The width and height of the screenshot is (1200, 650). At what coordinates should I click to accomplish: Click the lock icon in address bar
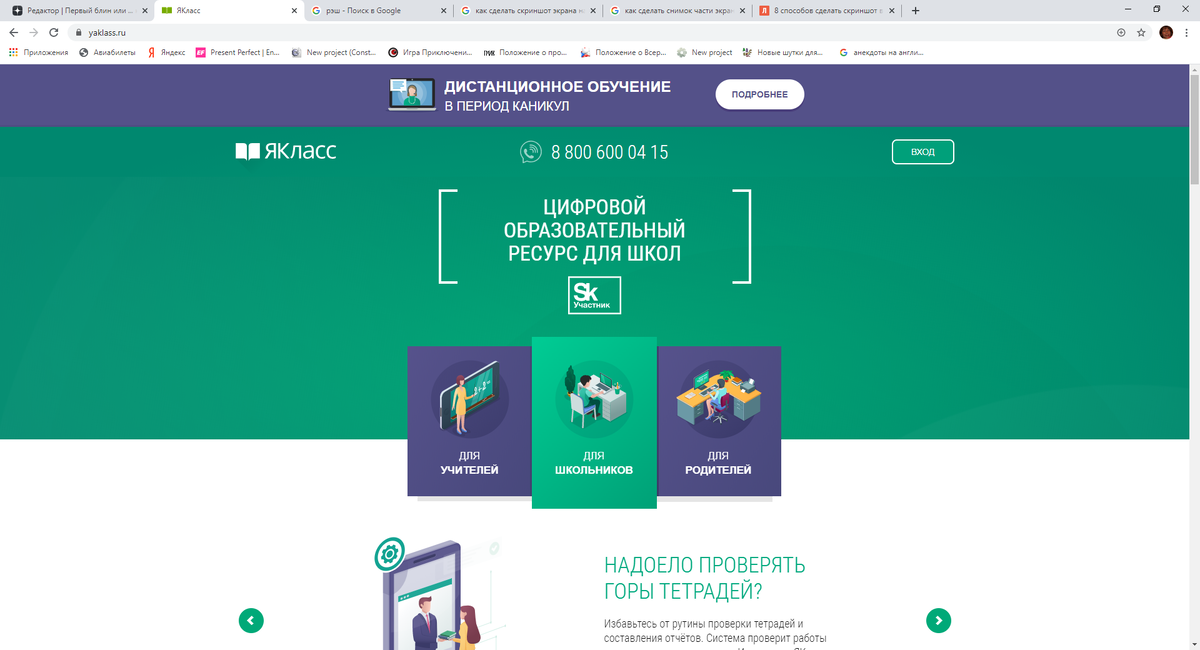77,32
